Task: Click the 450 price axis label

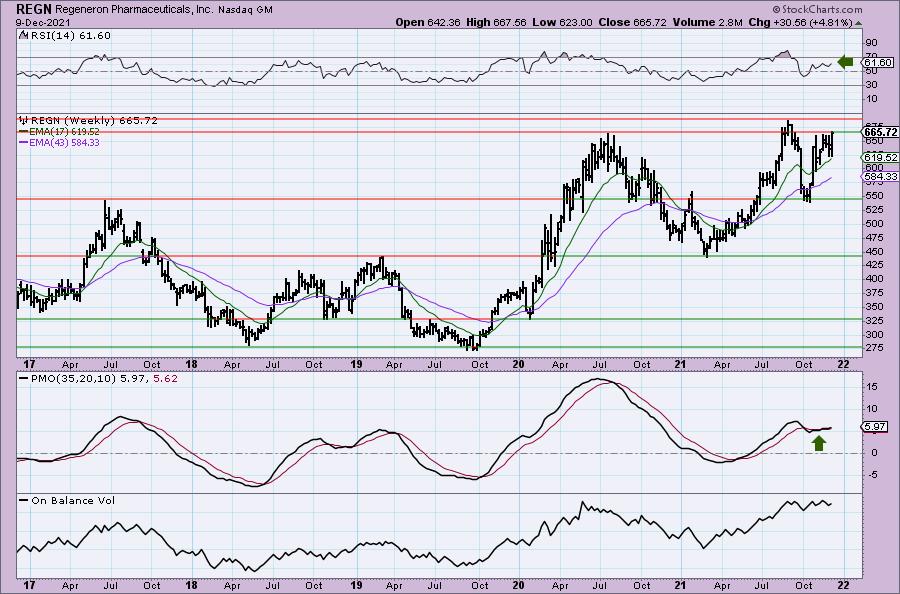Action: point(873,251)
